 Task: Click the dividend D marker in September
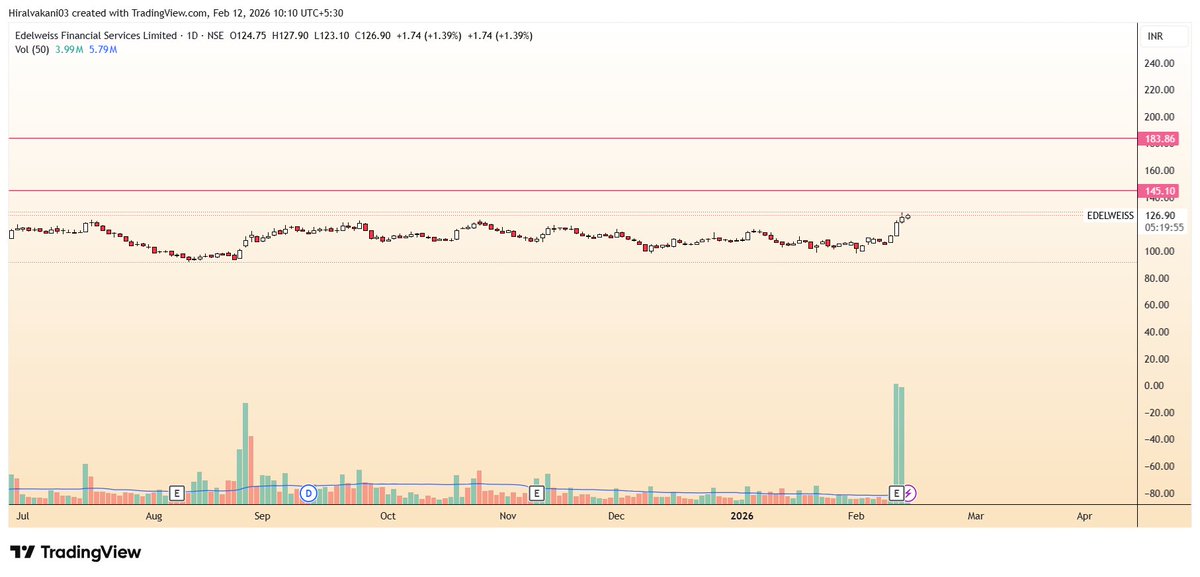[308, 493]
